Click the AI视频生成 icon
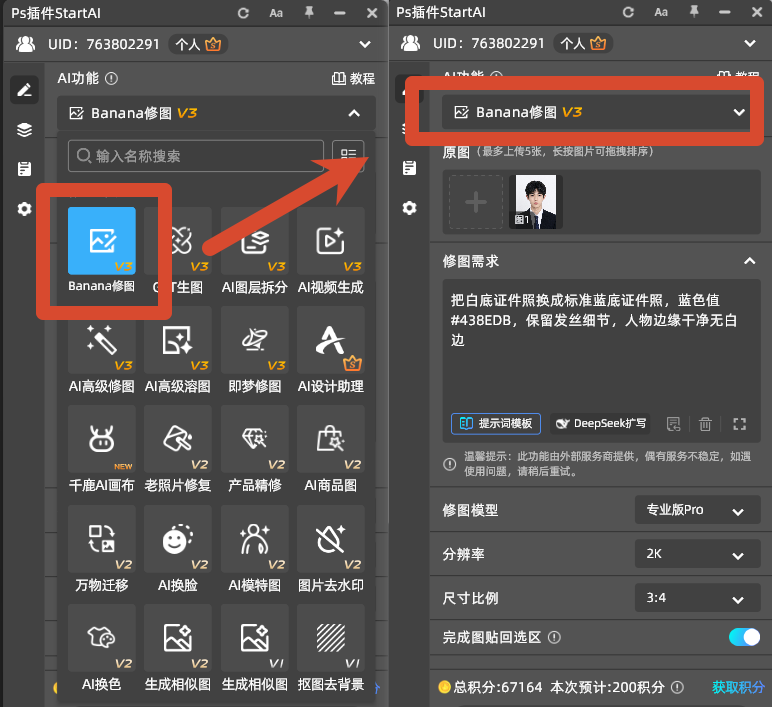The height and width of the screenshot is (707, 772). click(331, 241)
